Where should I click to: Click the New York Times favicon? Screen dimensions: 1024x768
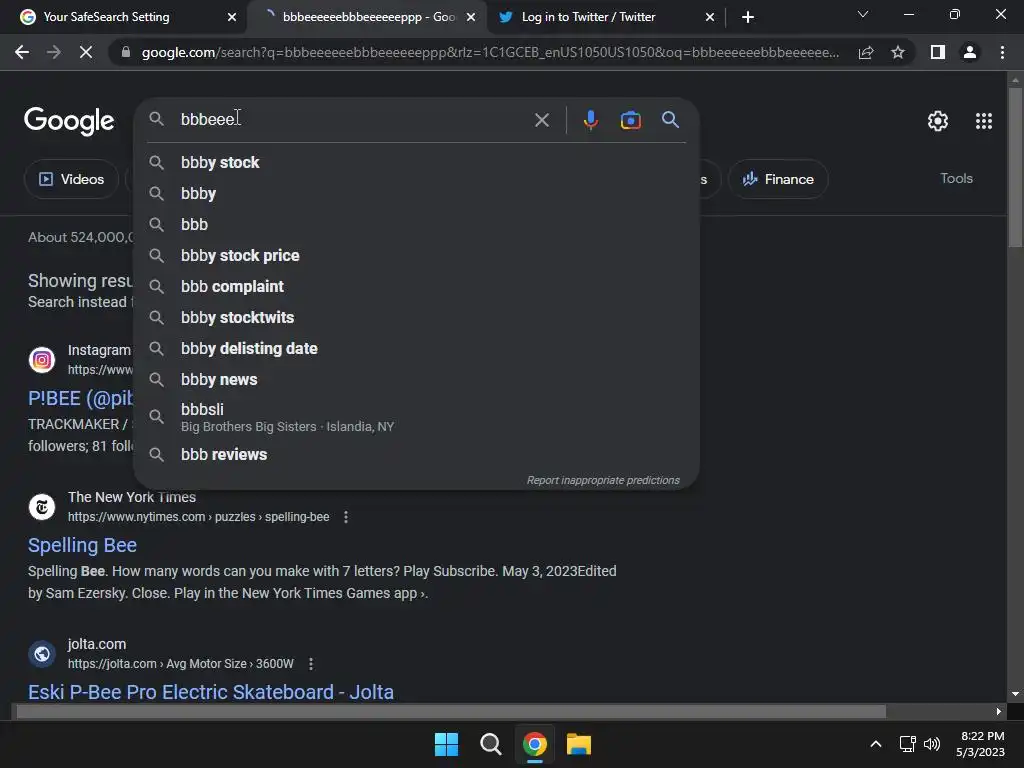click(42, 507)
